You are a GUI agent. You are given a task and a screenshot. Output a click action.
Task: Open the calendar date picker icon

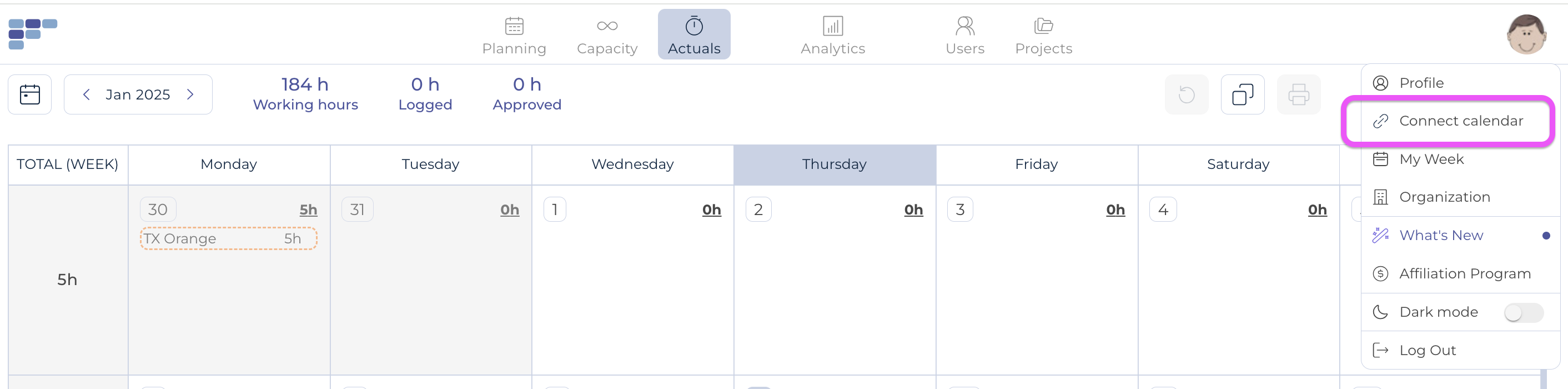tap(30, 94)
